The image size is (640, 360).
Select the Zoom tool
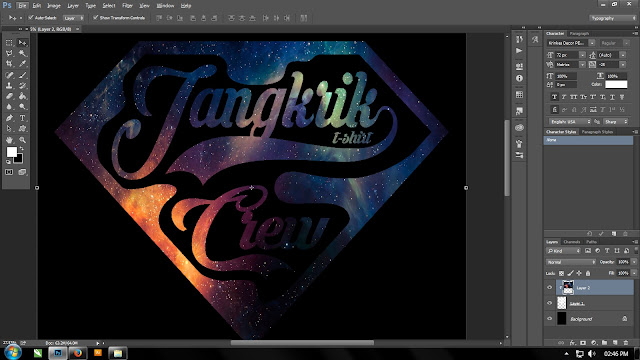pyautogui.click(x=22, y=140)
